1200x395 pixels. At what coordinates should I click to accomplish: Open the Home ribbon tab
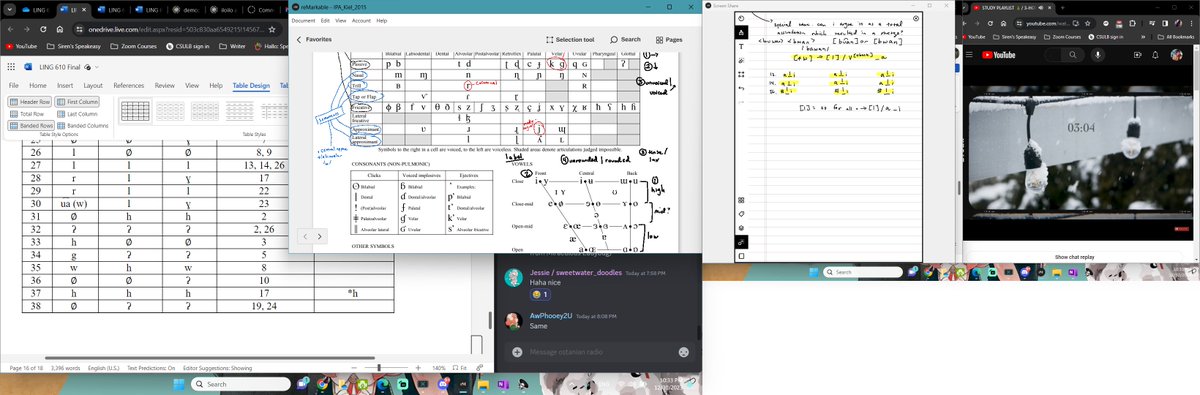point(39,86)
